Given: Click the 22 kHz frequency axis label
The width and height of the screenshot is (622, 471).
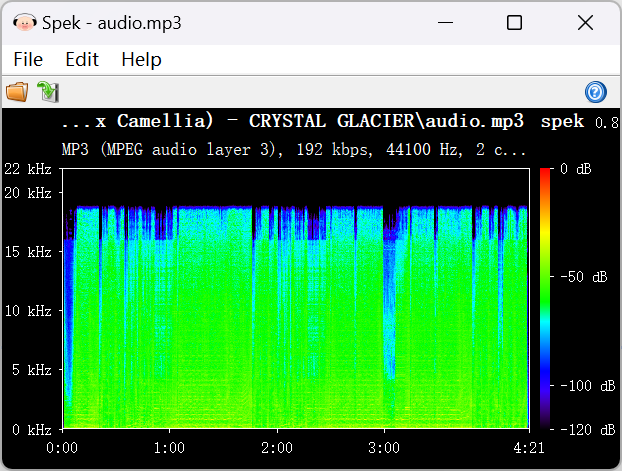Looking at the screenshot, I should coord(27,169).
